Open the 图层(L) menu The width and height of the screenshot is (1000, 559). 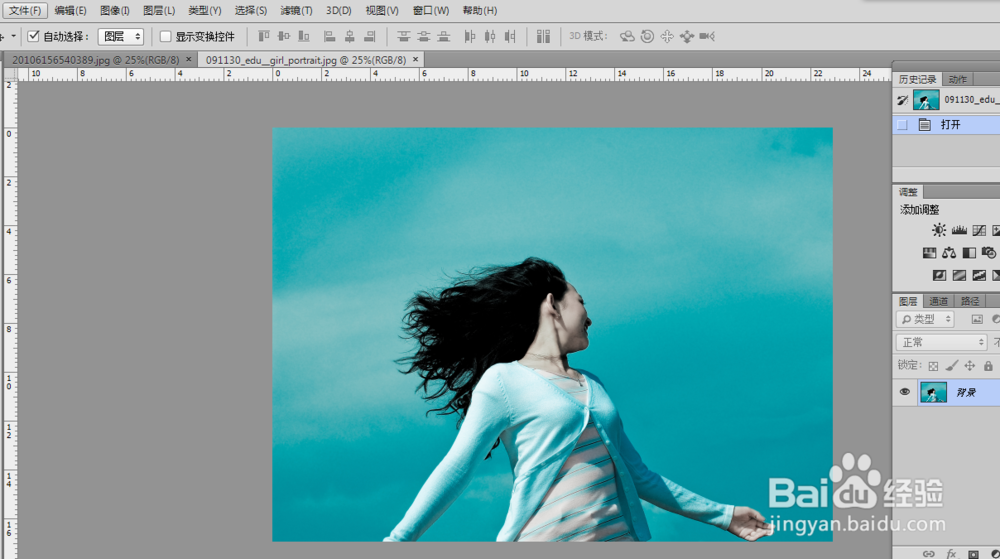(159, 10)
